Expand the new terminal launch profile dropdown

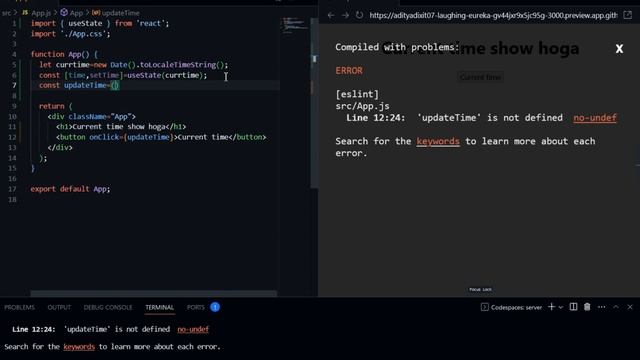pos(561,307)
